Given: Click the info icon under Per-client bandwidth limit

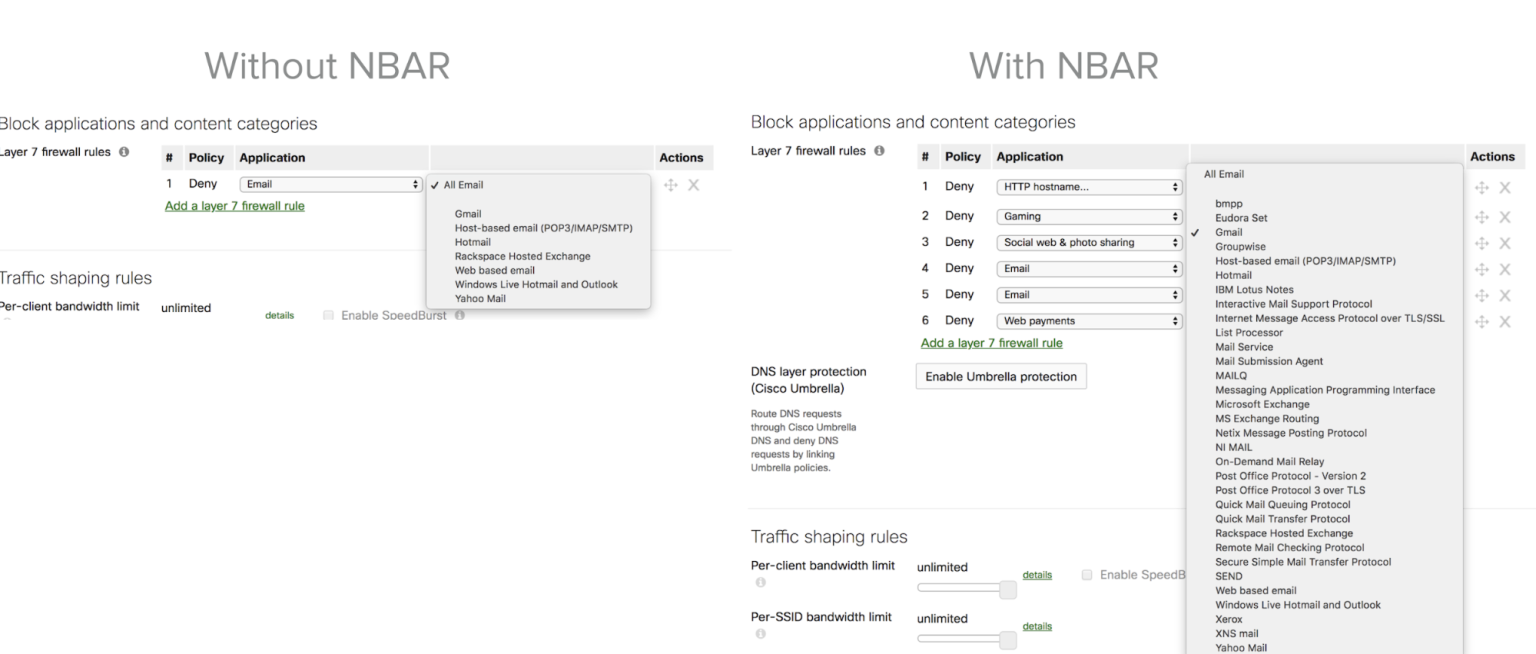Looking at the screenshot, I should coord(761,580).
